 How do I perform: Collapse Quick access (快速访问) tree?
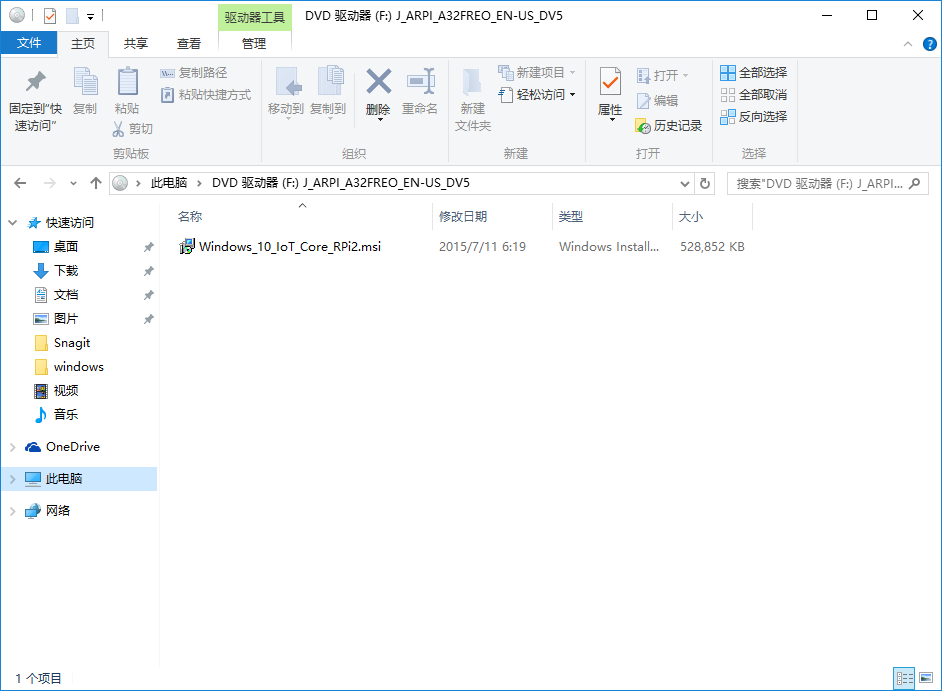(13, 223)
